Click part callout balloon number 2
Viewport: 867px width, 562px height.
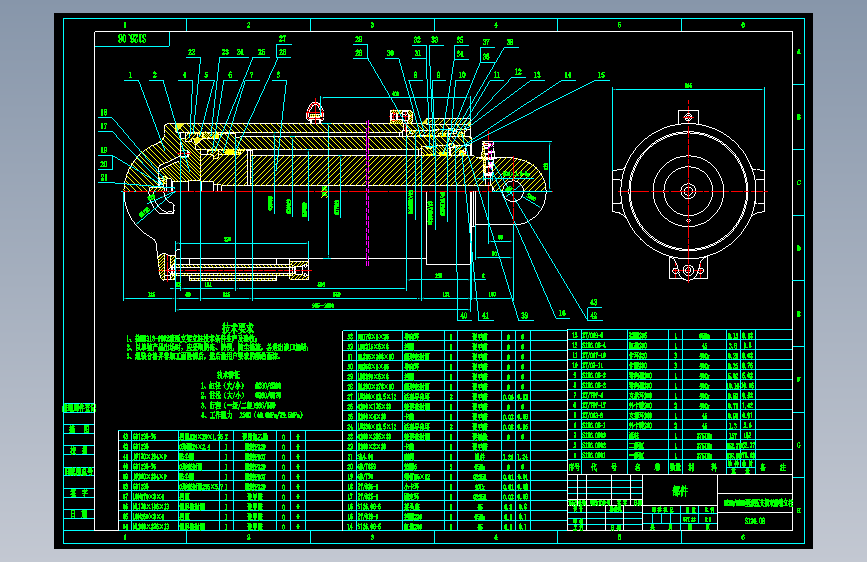155,75
